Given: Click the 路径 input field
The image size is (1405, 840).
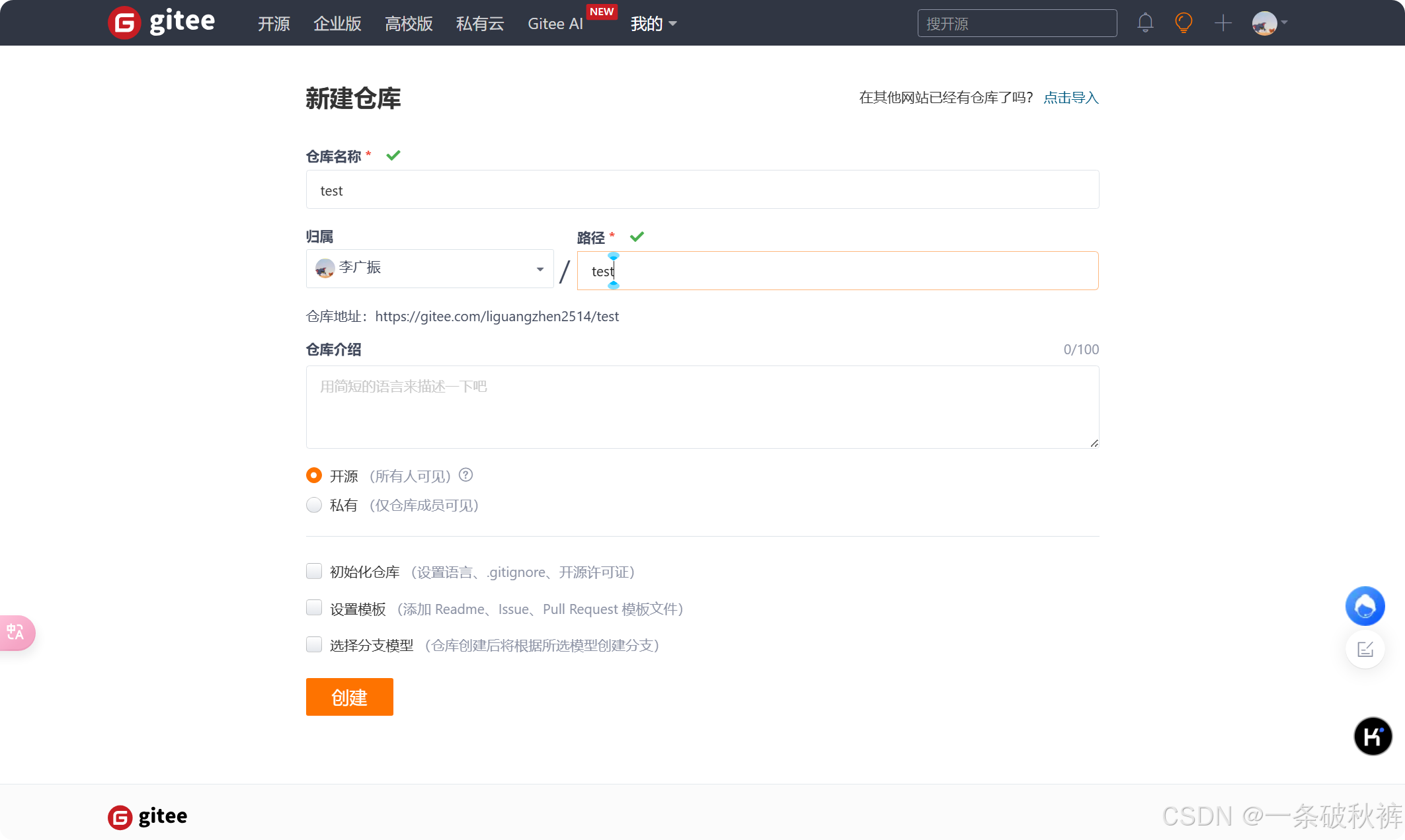Looking at the screenshot, I should pyautogui.click(x=838, y=270).
